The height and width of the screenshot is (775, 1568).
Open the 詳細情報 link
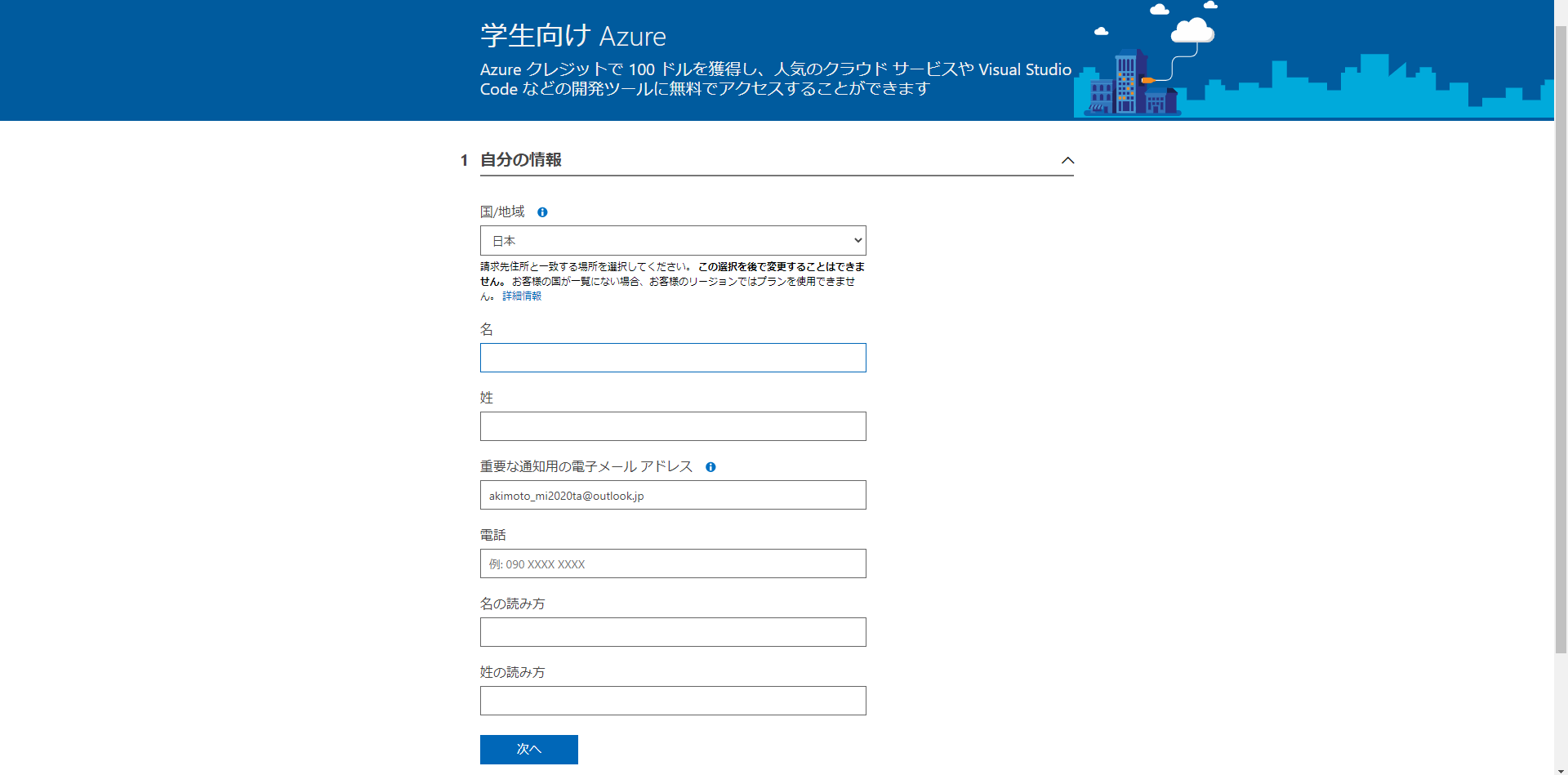(x=522, y=296)
